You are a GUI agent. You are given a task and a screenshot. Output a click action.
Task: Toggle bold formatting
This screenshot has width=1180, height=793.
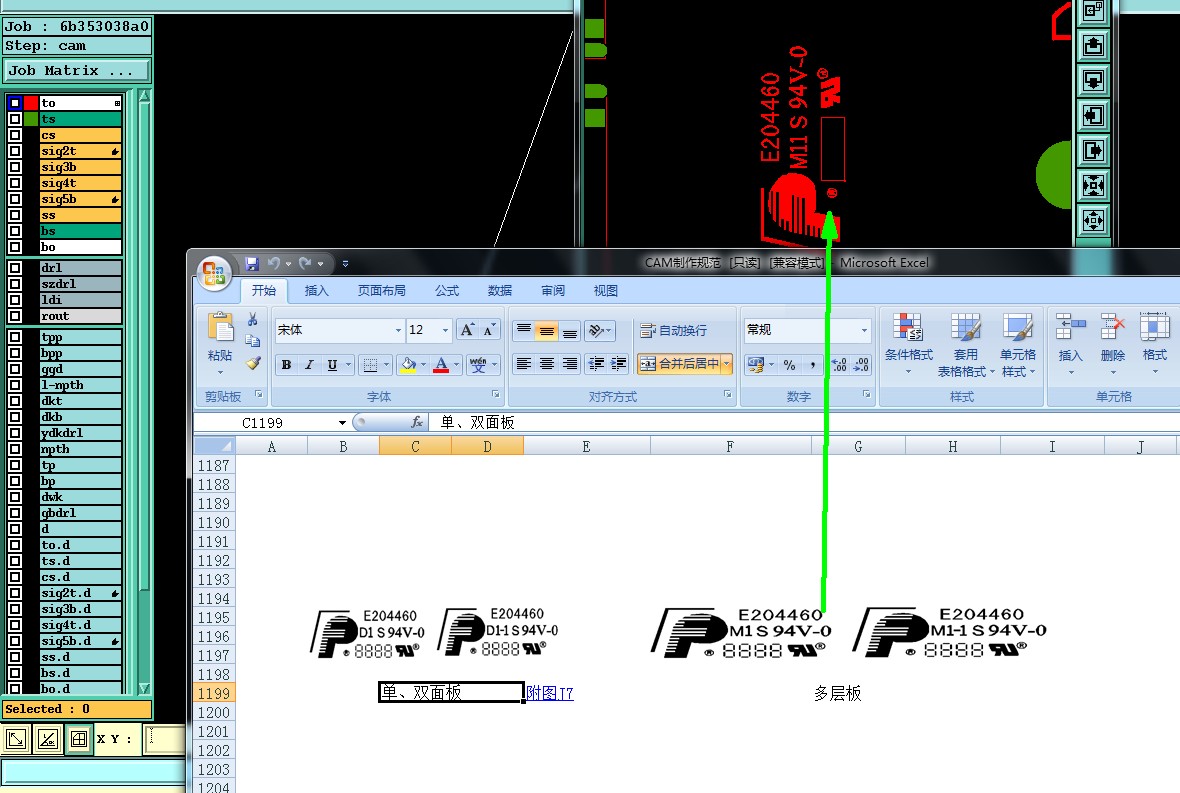coord(287,365)
